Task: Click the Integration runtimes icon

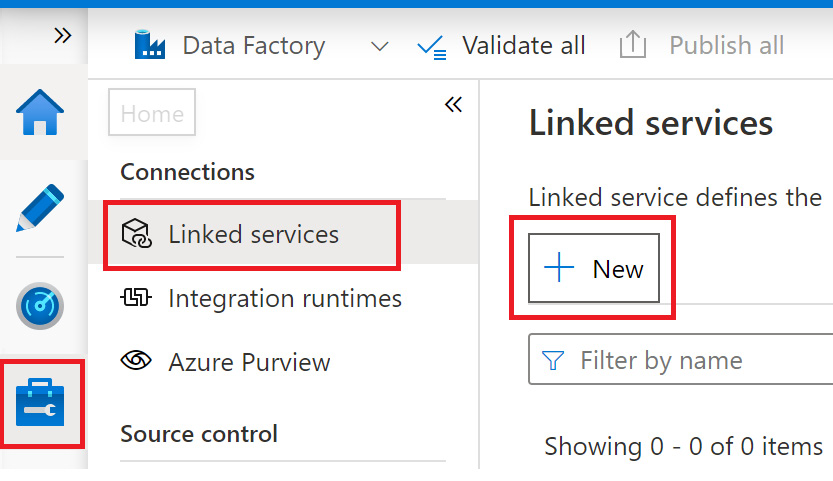Action: tap(135, 298)
